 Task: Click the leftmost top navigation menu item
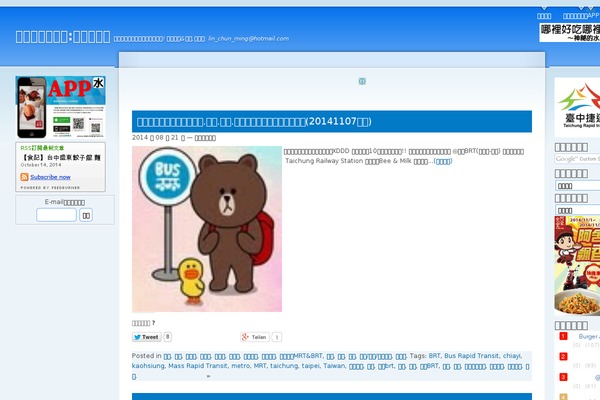coord(544,16)
